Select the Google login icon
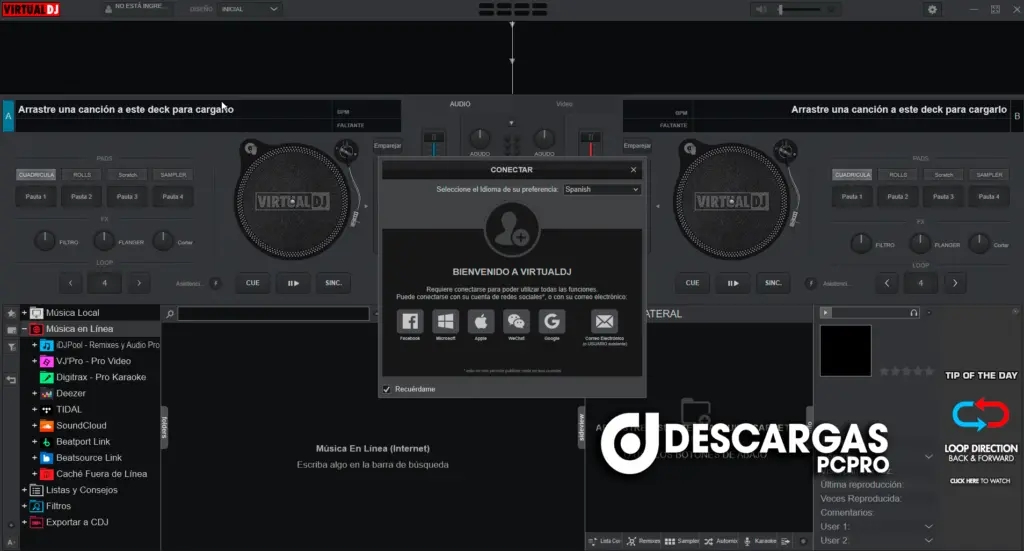 551,322
